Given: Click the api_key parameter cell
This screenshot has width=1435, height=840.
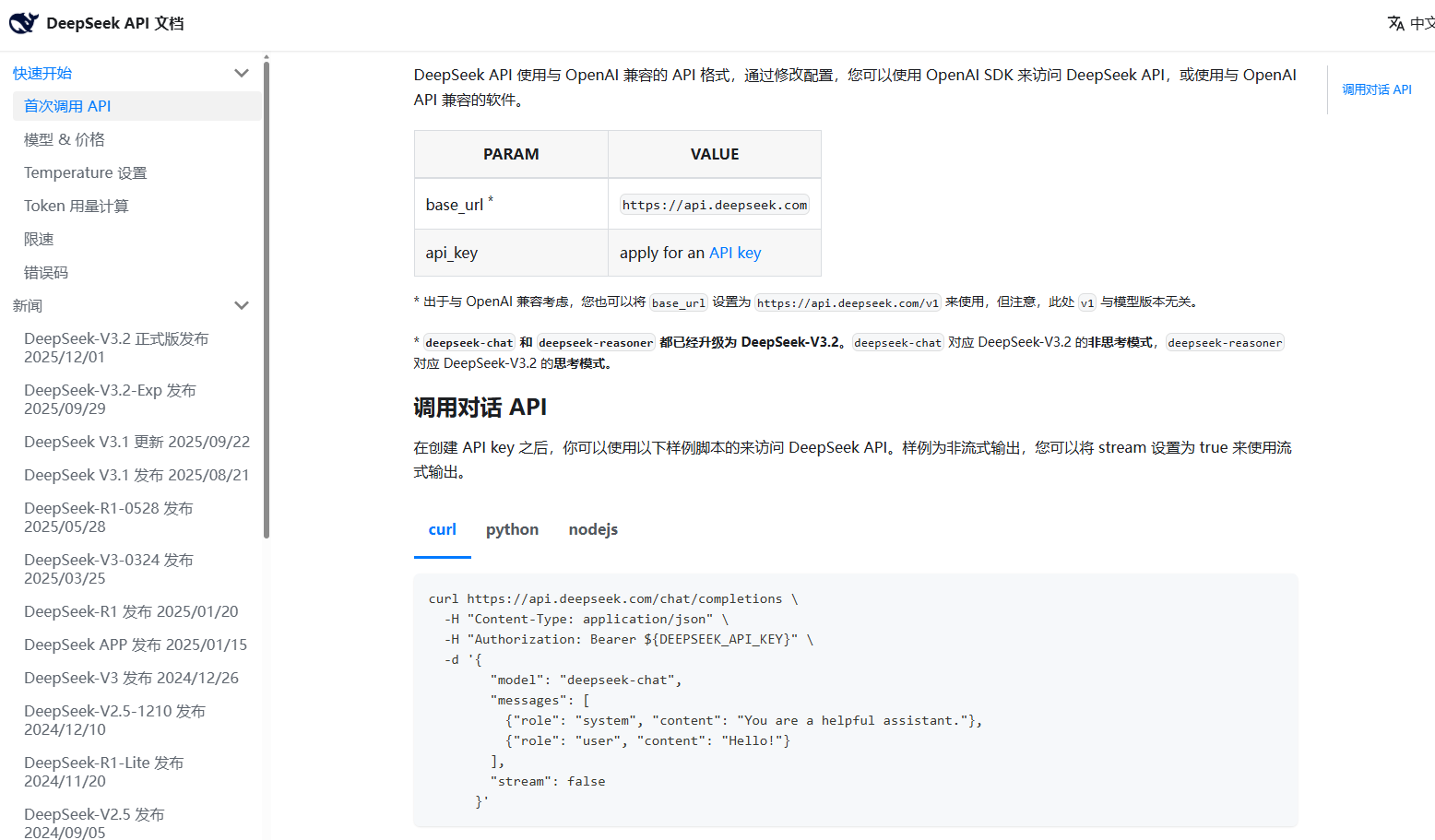Looking at the screenshot, I should pos(511,253).
